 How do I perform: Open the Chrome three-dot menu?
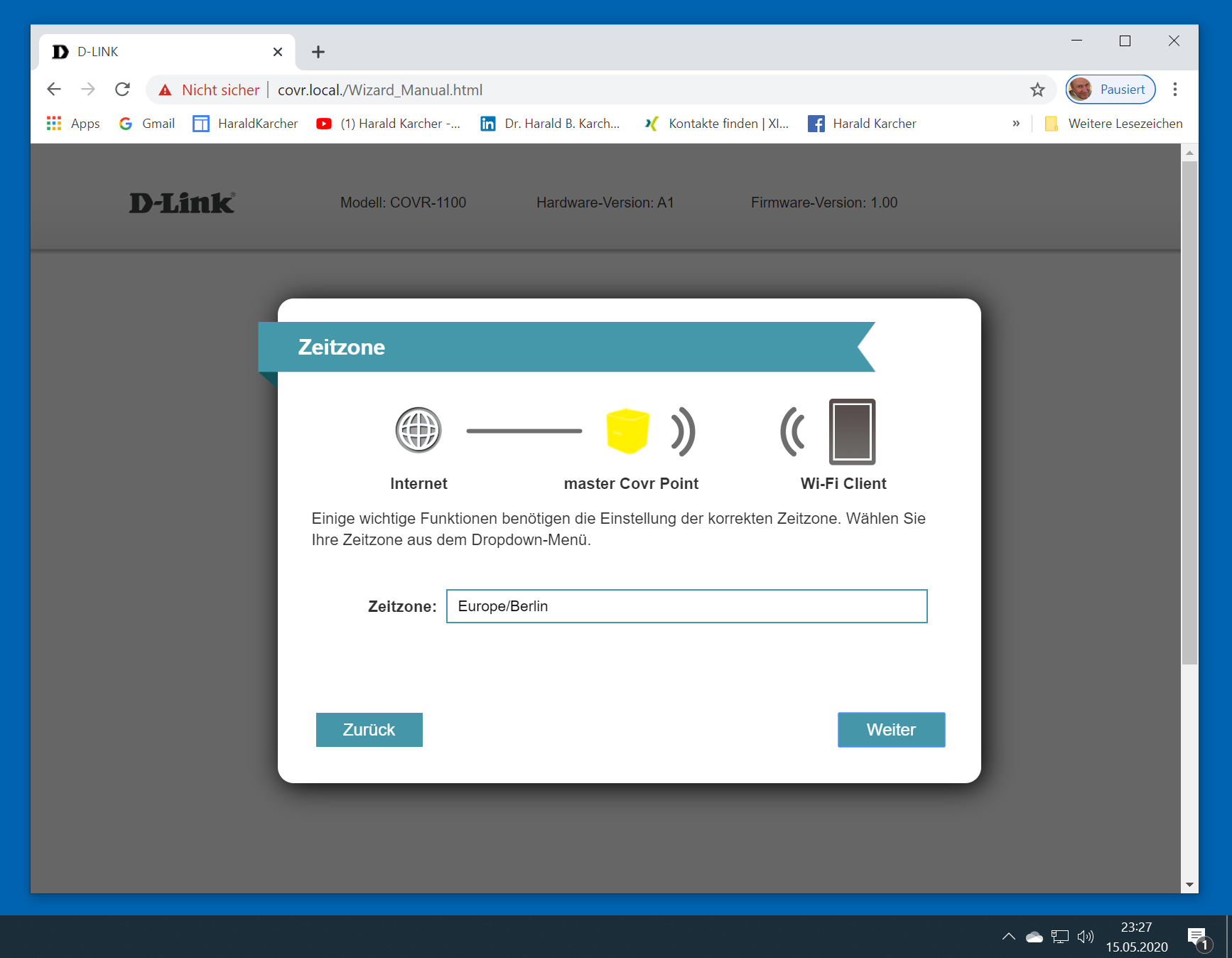pos(1175,90)
